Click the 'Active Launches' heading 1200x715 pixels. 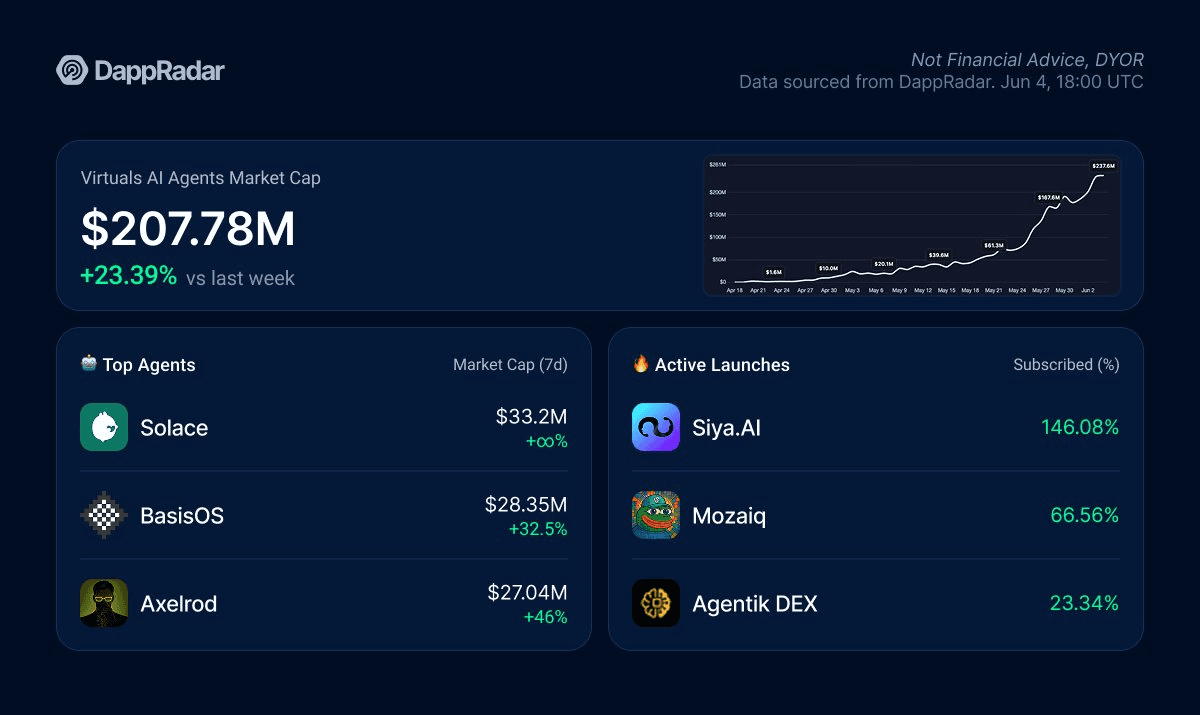coord(722,365)
